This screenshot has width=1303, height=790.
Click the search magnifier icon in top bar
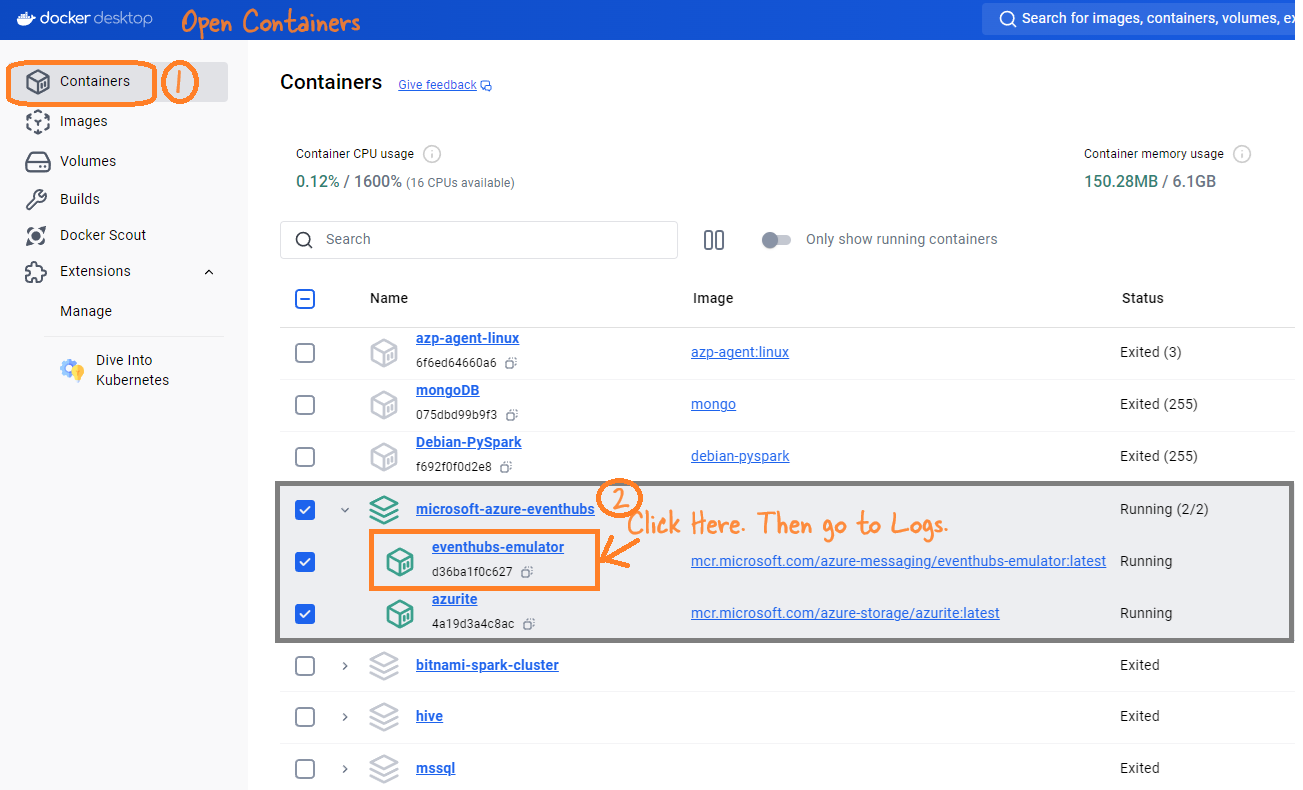1008,19
